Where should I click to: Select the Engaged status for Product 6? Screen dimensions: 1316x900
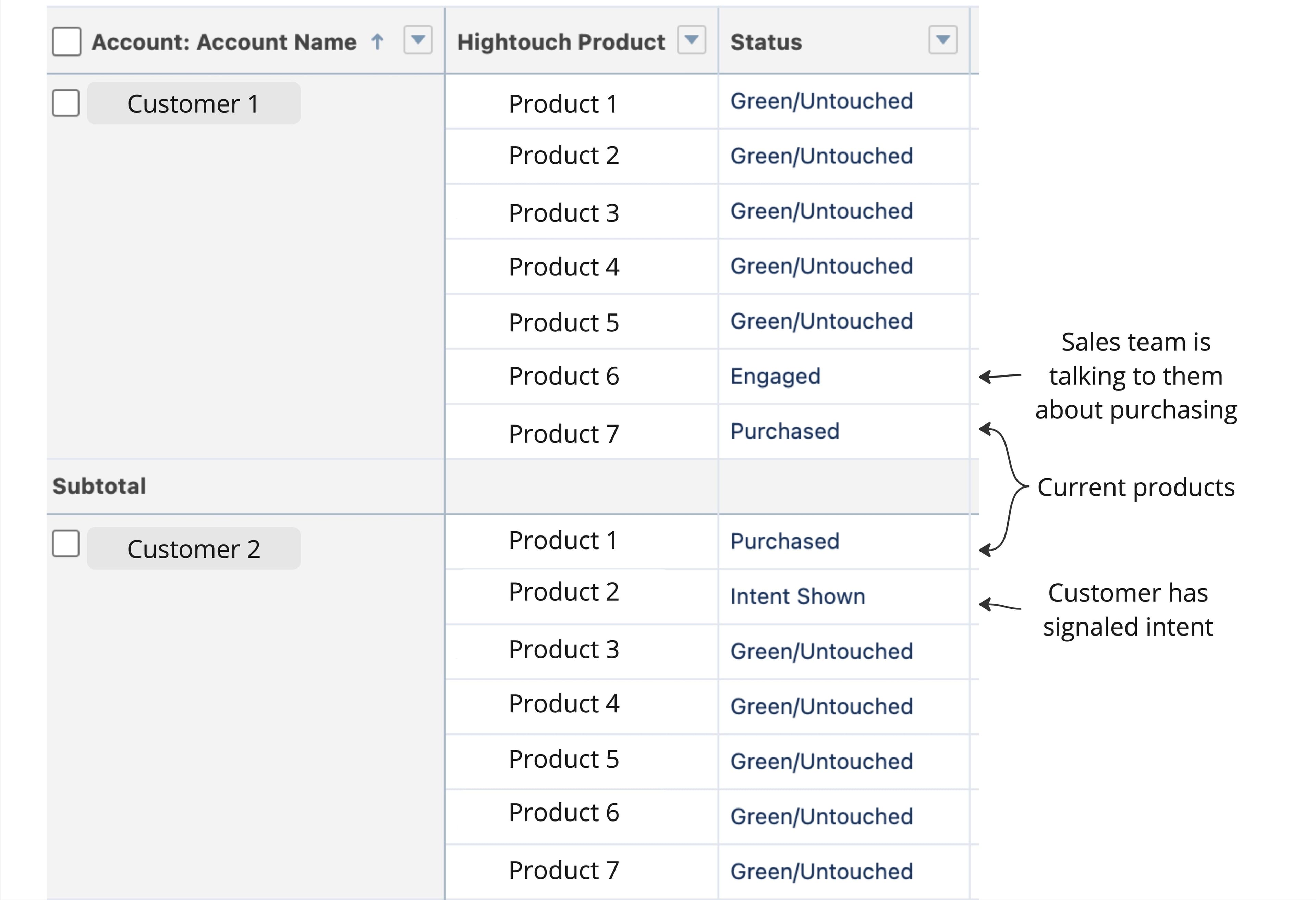(775, 376)
